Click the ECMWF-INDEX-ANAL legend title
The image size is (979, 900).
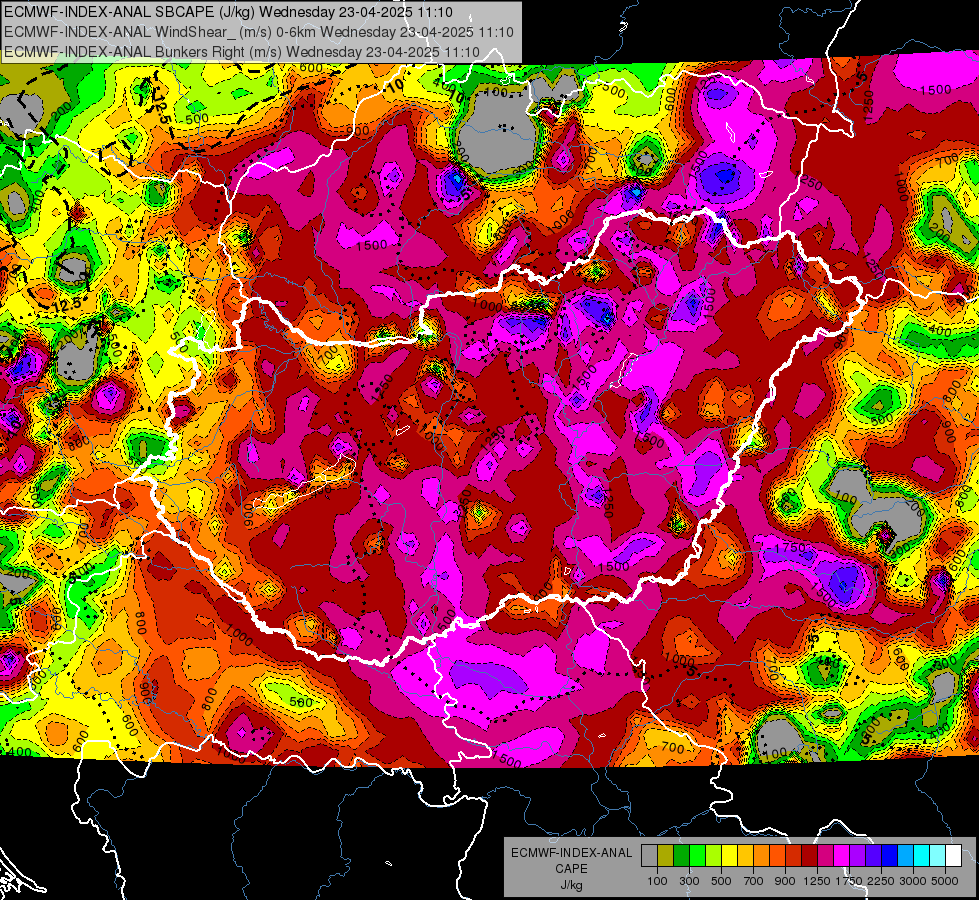pos(571,853)
